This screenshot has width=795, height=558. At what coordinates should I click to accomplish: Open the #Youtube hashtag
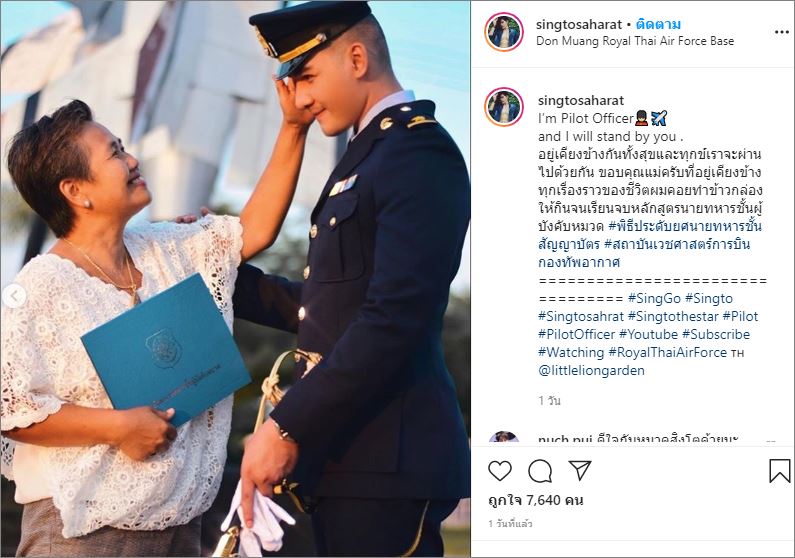point(648,334)
